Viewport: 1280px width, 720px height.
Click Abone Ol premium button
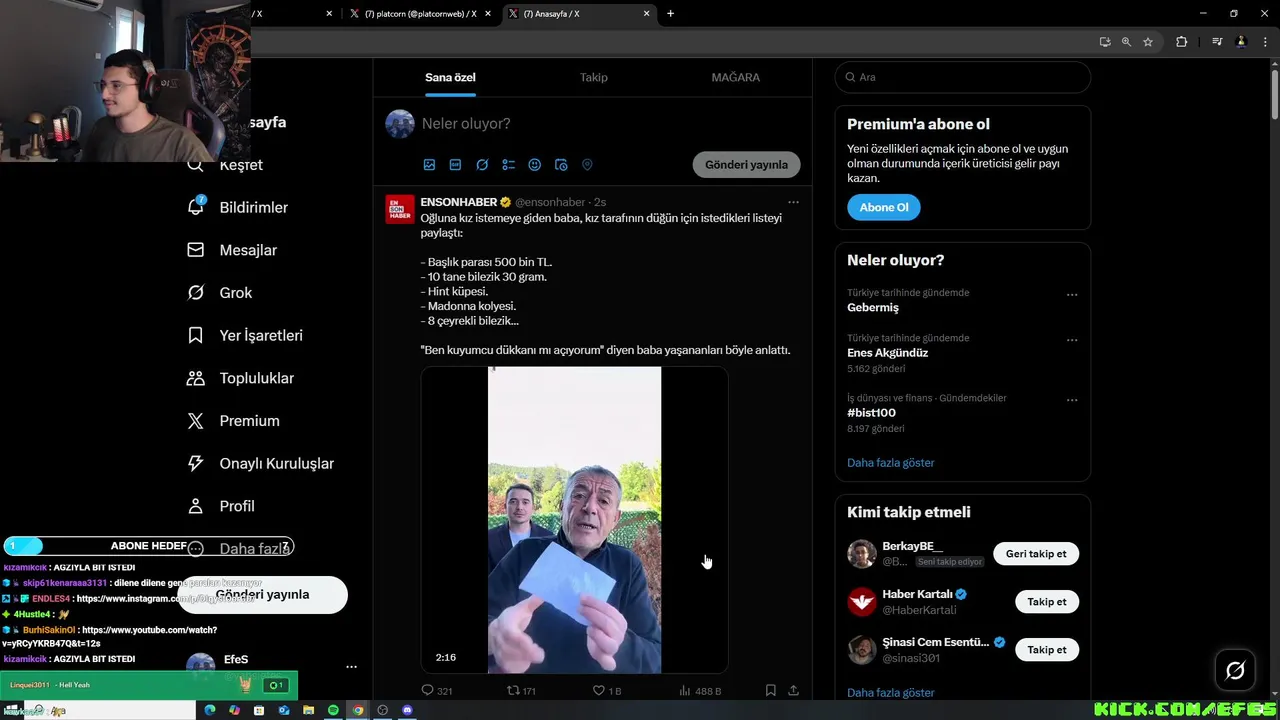pyautogui.click(x=884, y=207)
